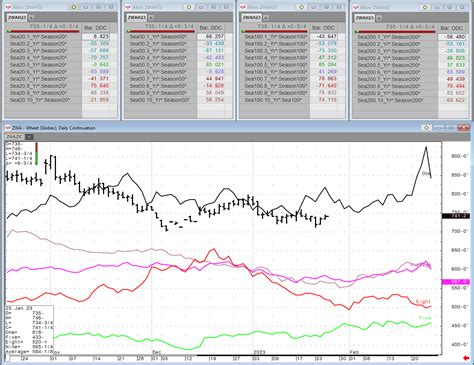Click the 'Sea100 10_Yr* Sea100*' row
Screen dimensions: 474x365
point(275,100)
